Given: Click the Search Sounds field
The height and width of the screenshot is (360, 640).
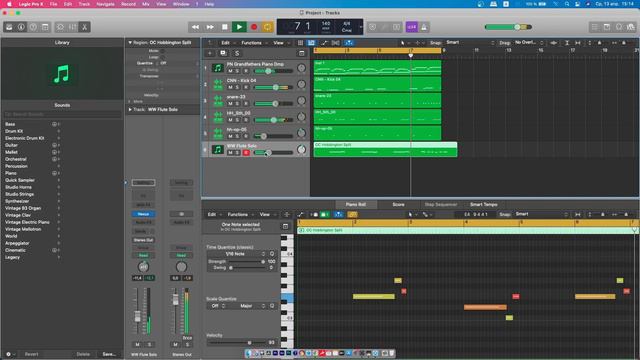Looking at the screenshot, I should click(62, 114).
